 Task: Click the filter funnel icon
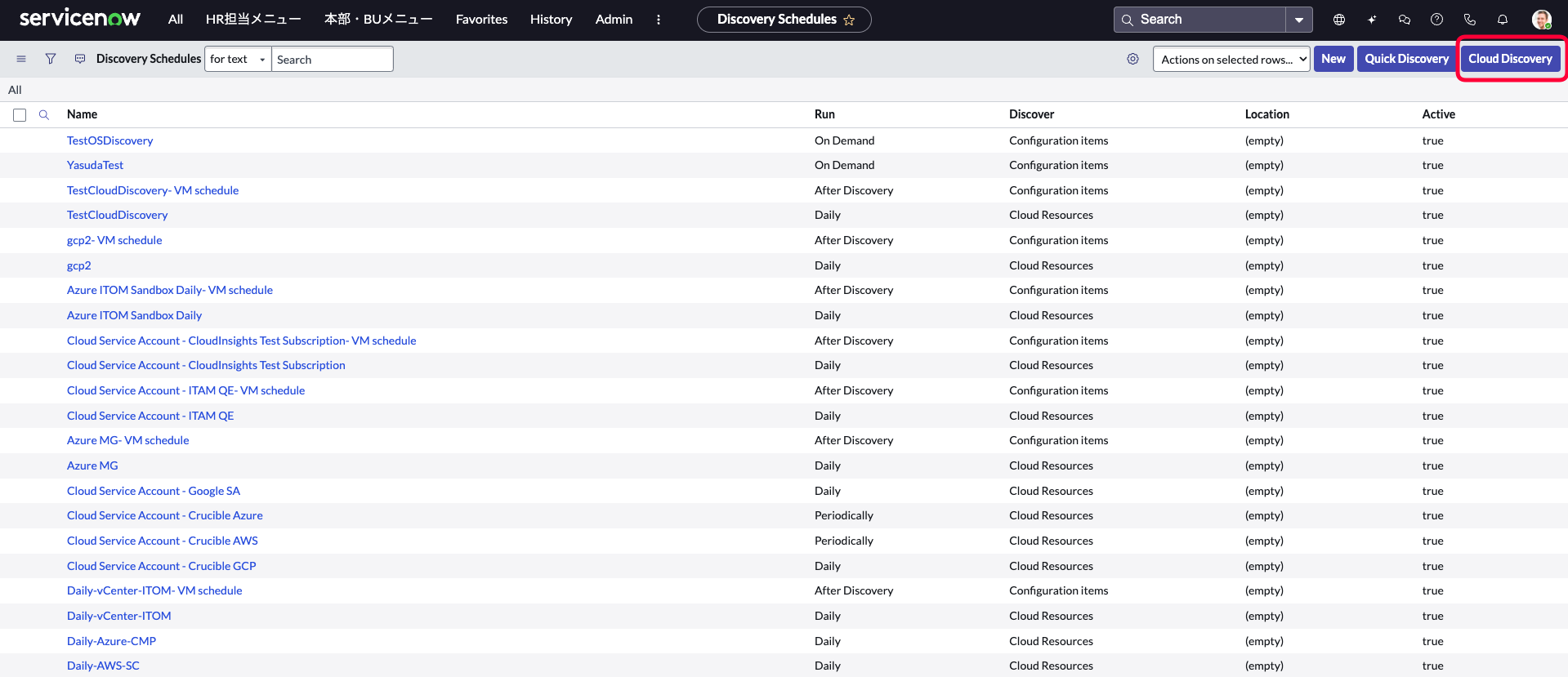[x=51, y=59]
